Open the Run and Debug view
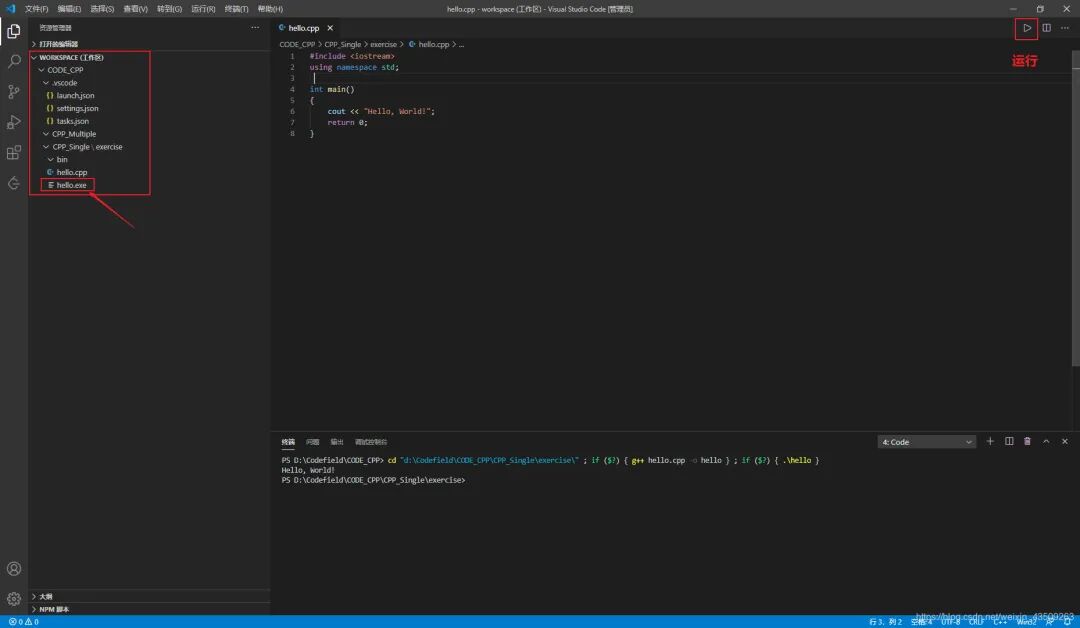 coord(14,122)
